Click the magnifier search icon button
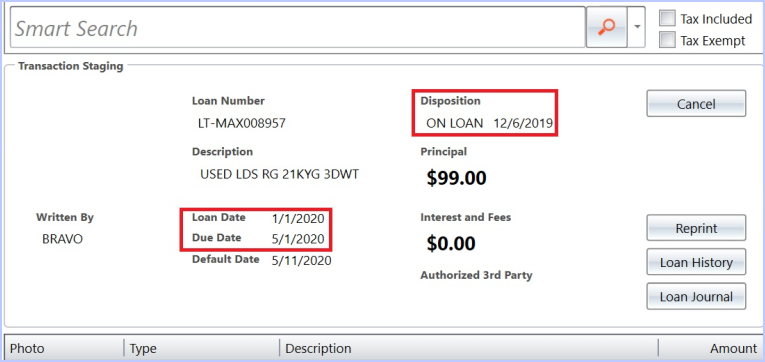Viewport: 765px width, 362px height. pos(606,27)
